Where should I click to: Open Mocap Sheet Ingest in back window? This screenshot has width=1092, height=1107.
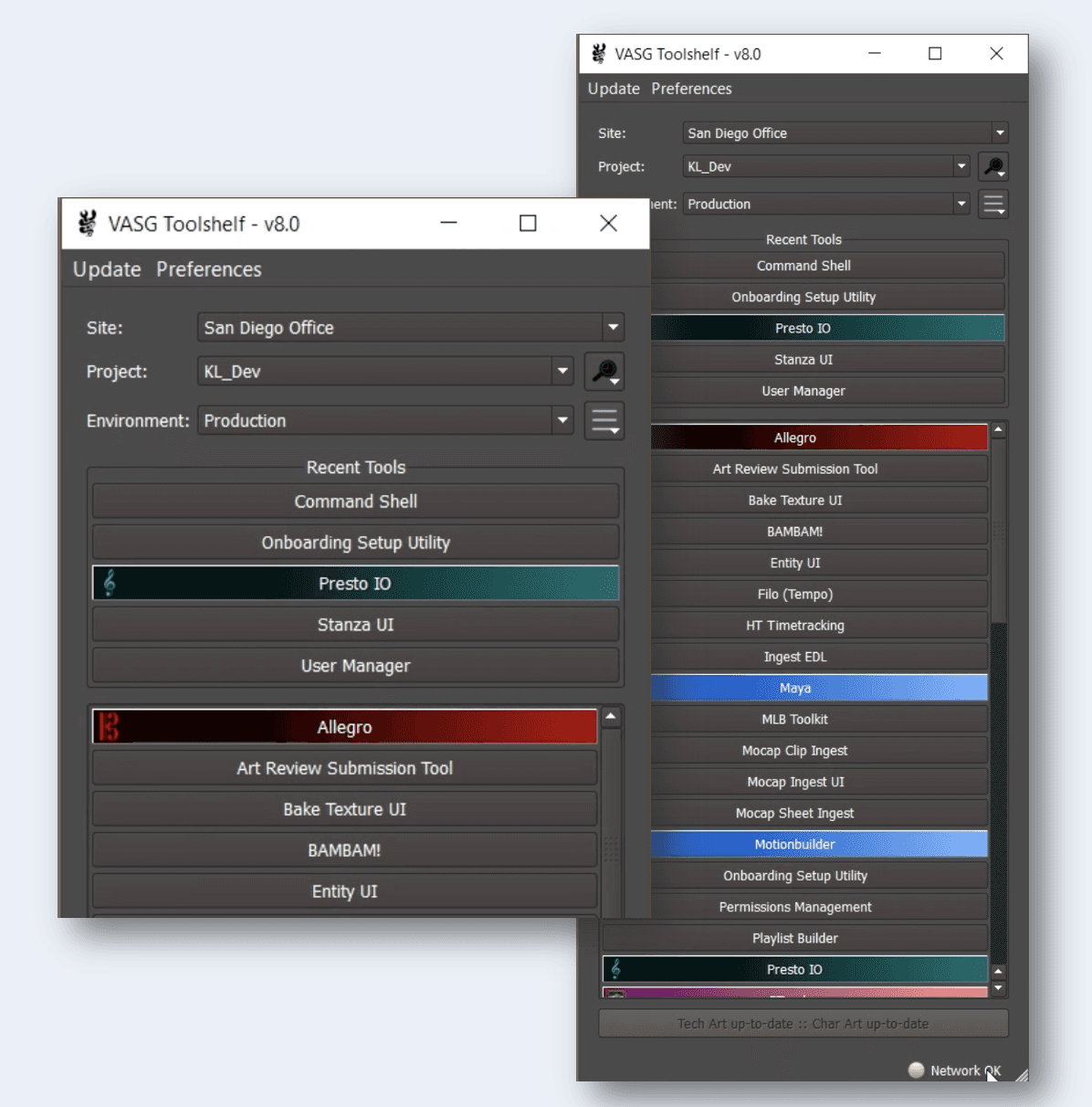coord(819,813)
